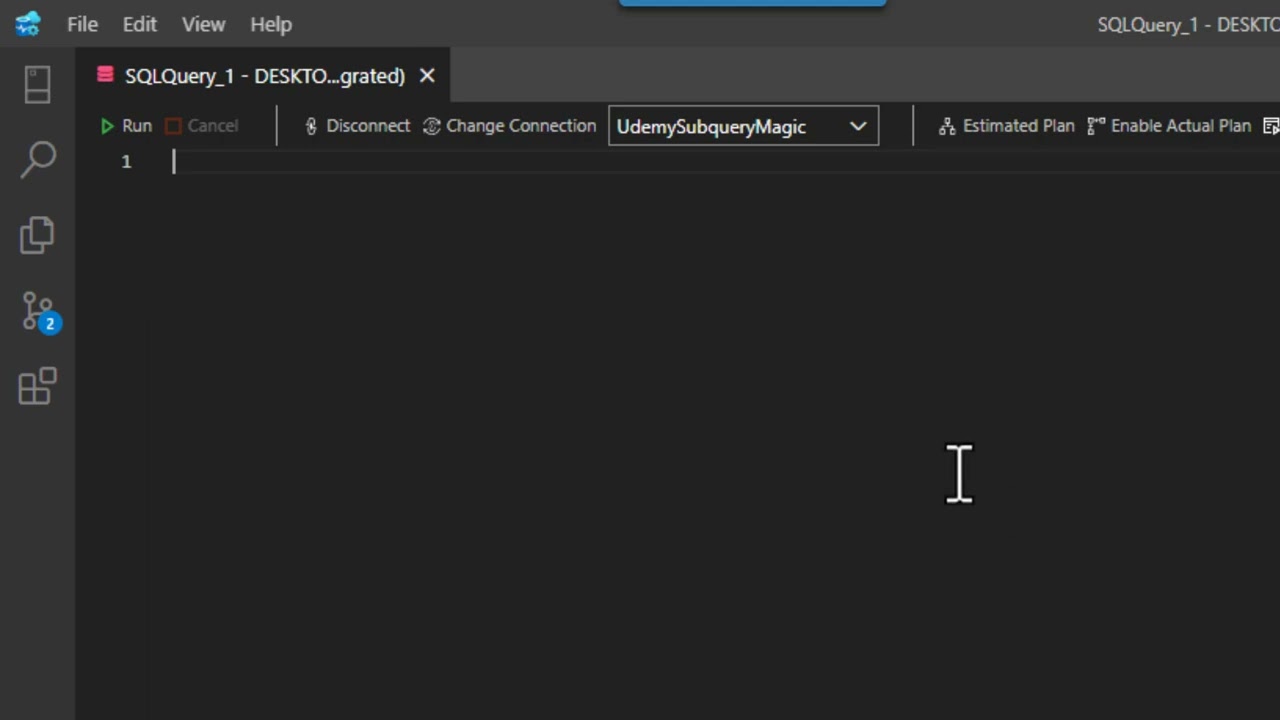Viewport: 1280px width, 720px height.
Task: Open the Source Control view
Action: [40, 312]
